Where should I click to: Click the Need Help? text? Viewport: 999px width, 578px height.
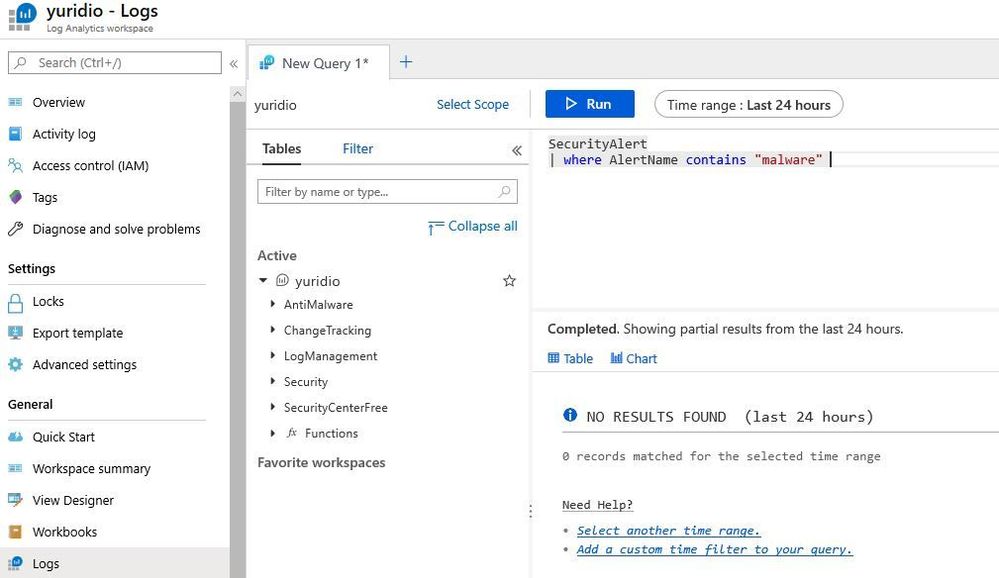click(x=598, y=505)
